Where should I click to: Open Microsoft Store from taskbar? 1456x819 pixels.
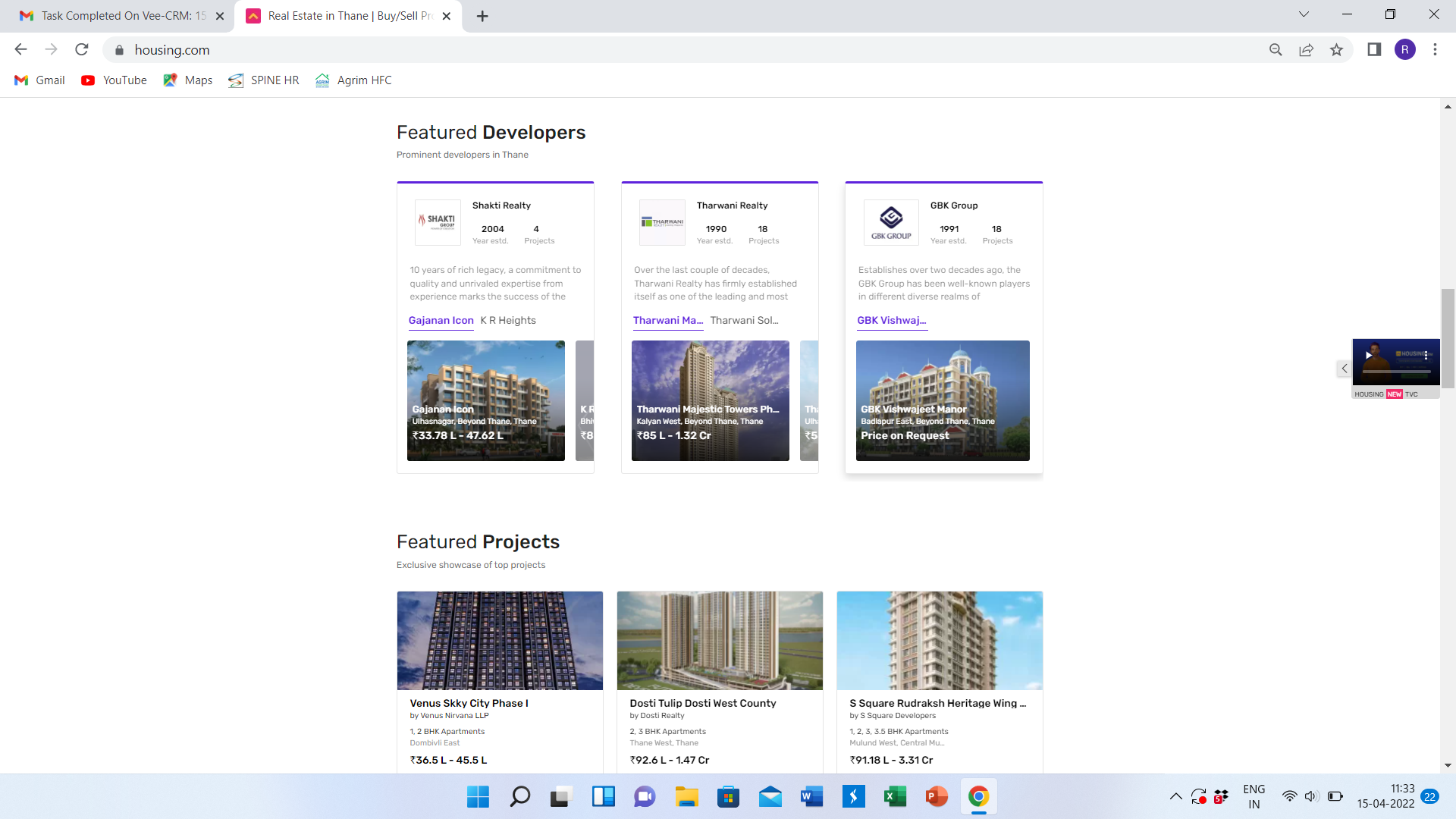pyautogui.click(x=728, y=797)
